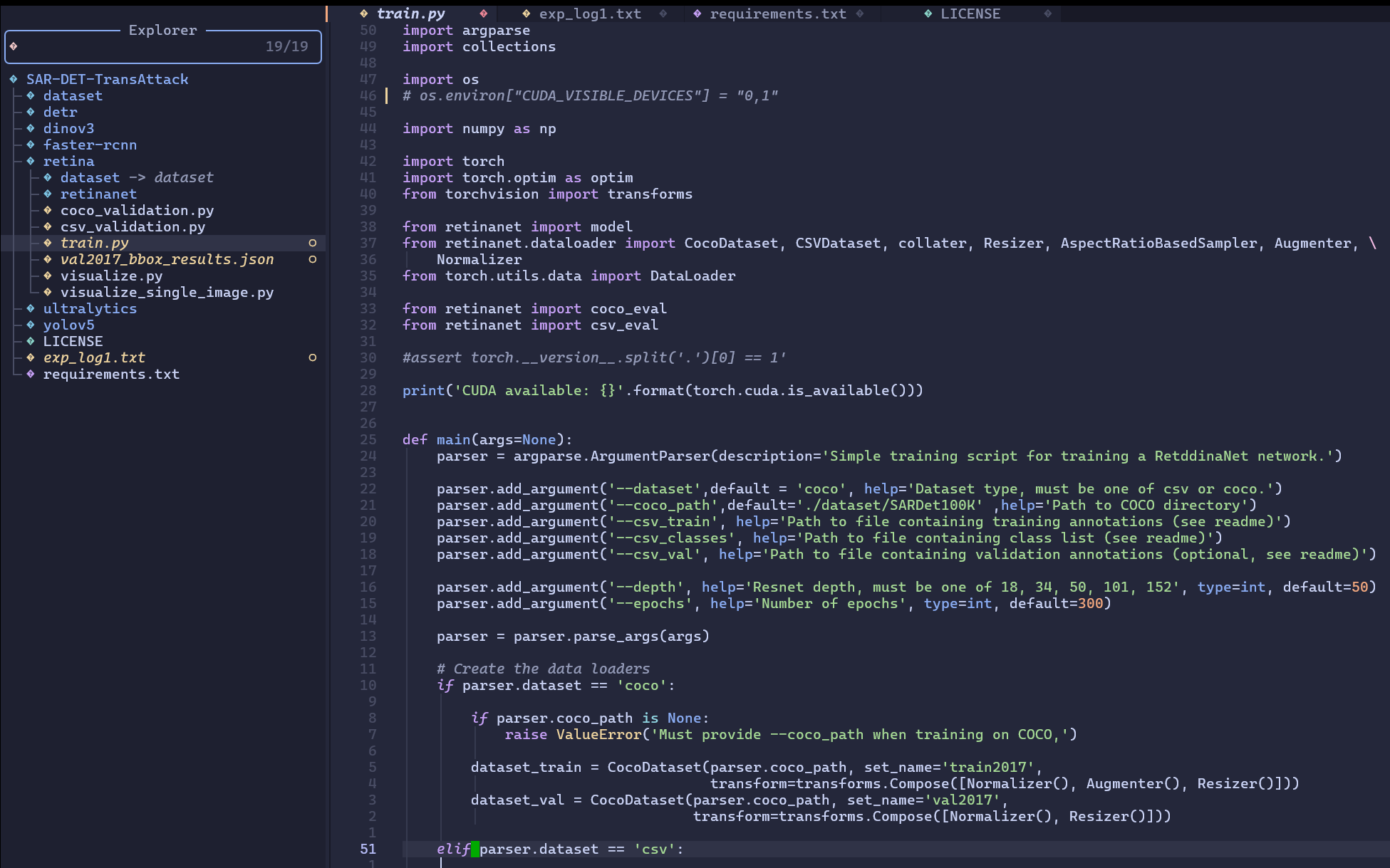This screenshot has width=1390, height=868.
Task: Click the file icon beside coco_validation.py
Action: click(x=48, y=210)
